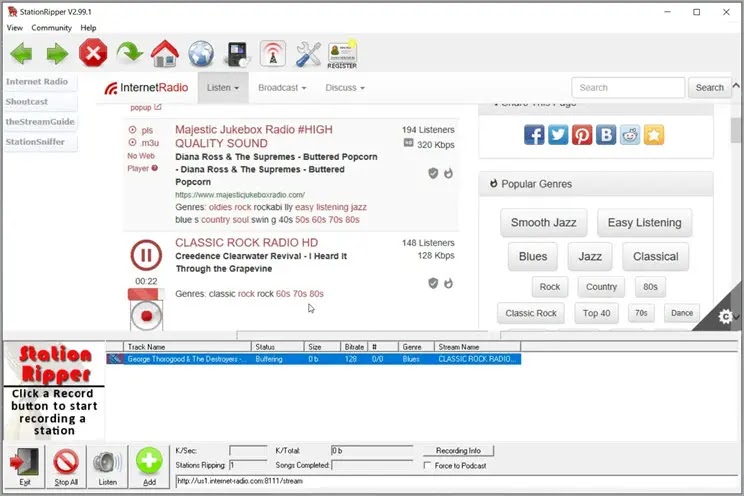Screen dimensions: 744x497
Task: Stop loading with the red X icon
Action: pos(93,53)
